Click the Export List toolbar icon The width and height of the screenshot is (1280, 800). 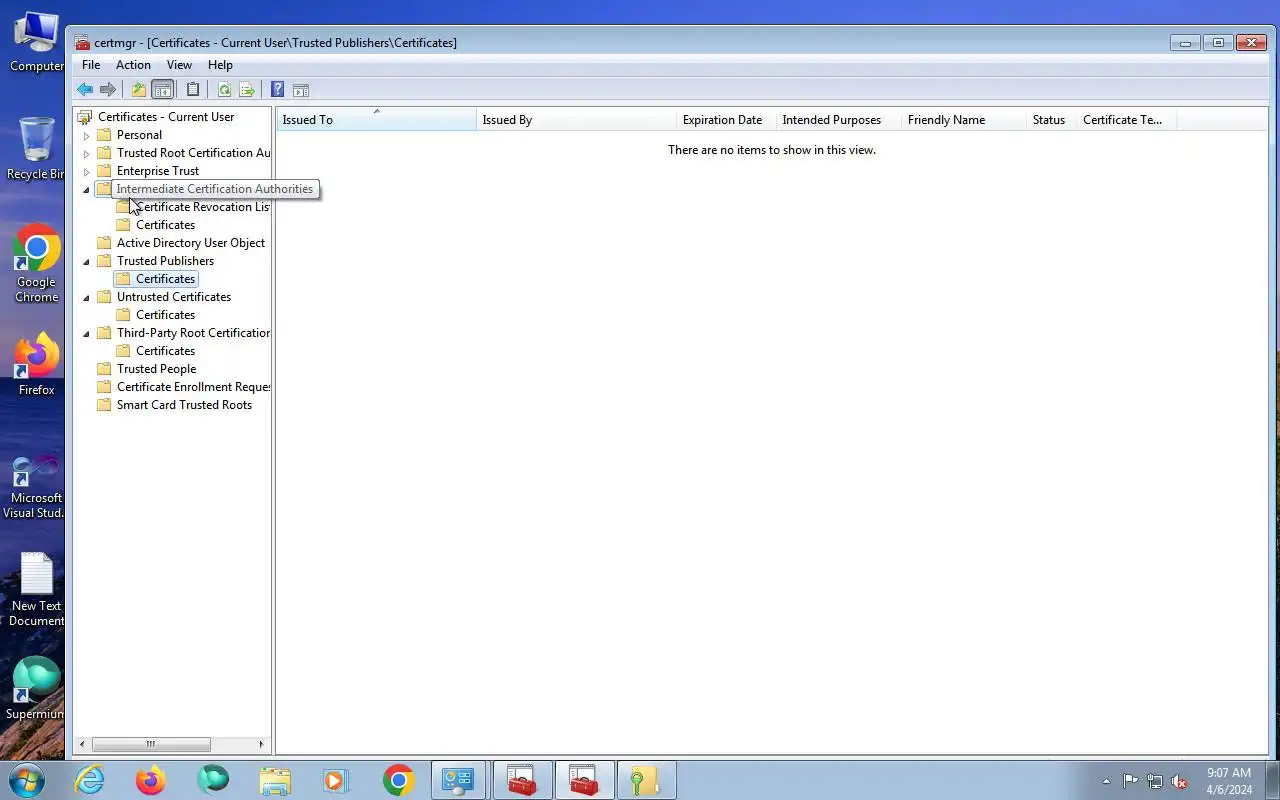tap(247, 90)
